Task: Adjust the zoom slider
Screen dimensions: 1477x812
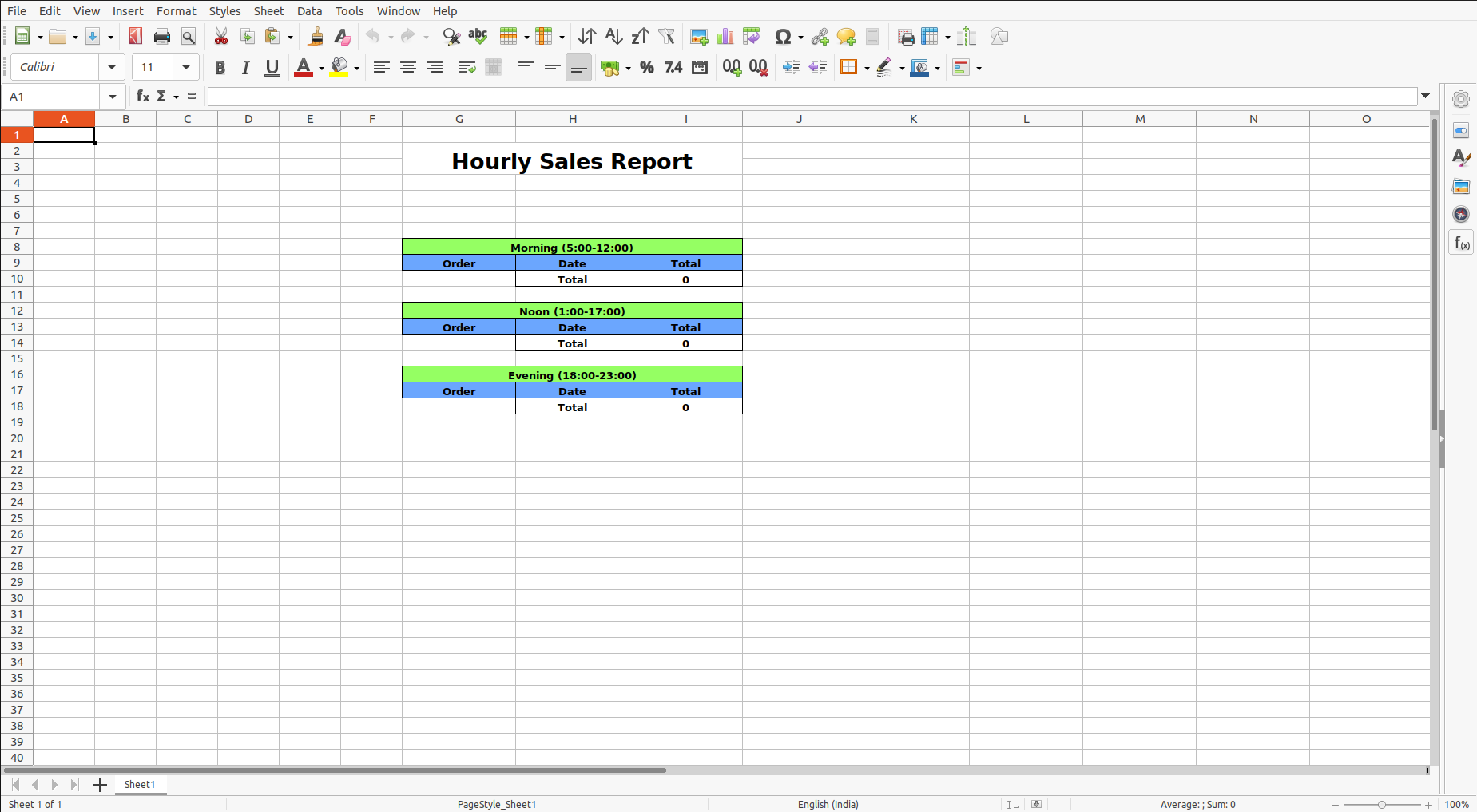Action: click(x=1381, y=804)
